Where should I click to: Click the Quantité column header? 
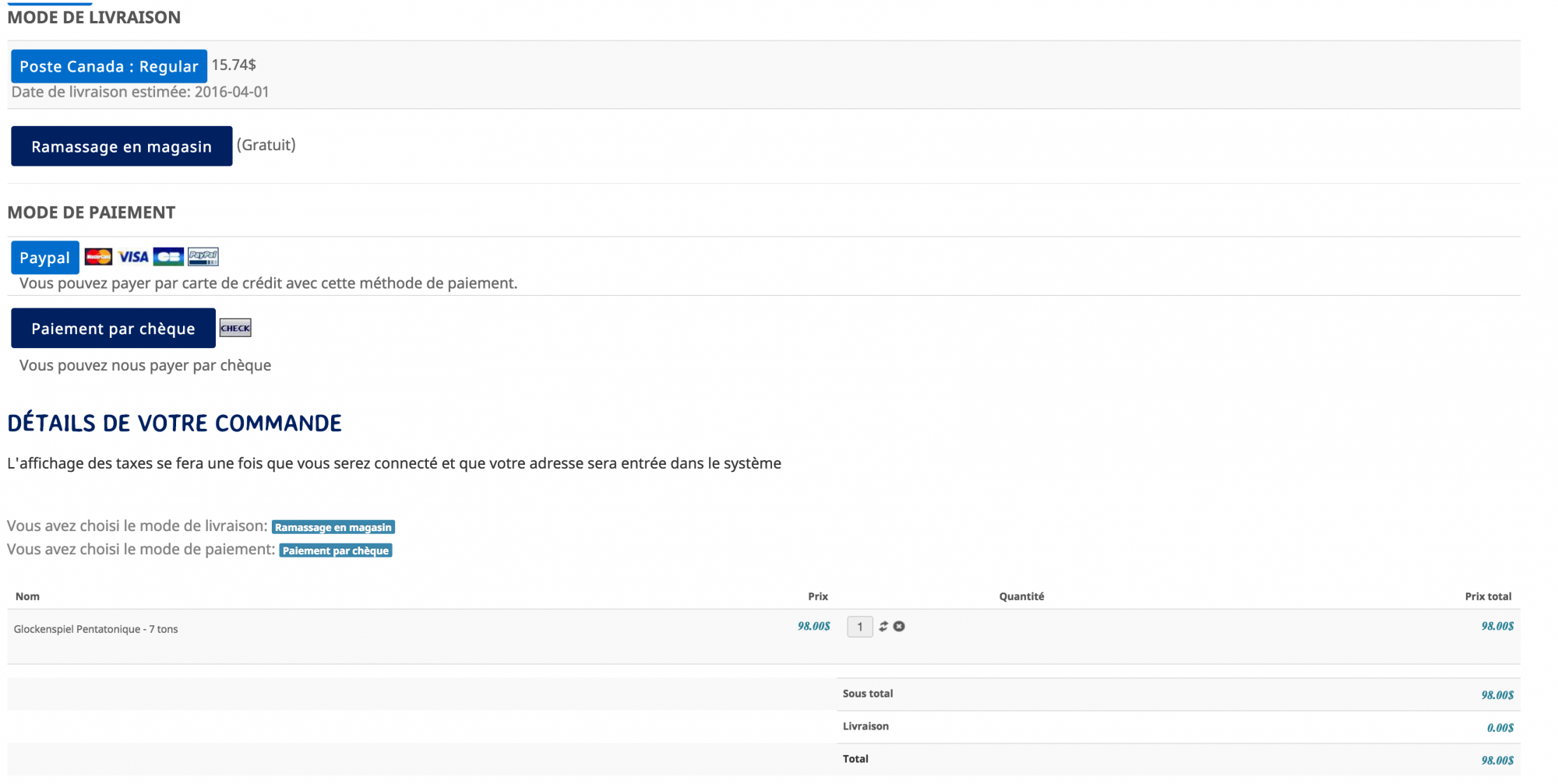[x=1021, y=596]
